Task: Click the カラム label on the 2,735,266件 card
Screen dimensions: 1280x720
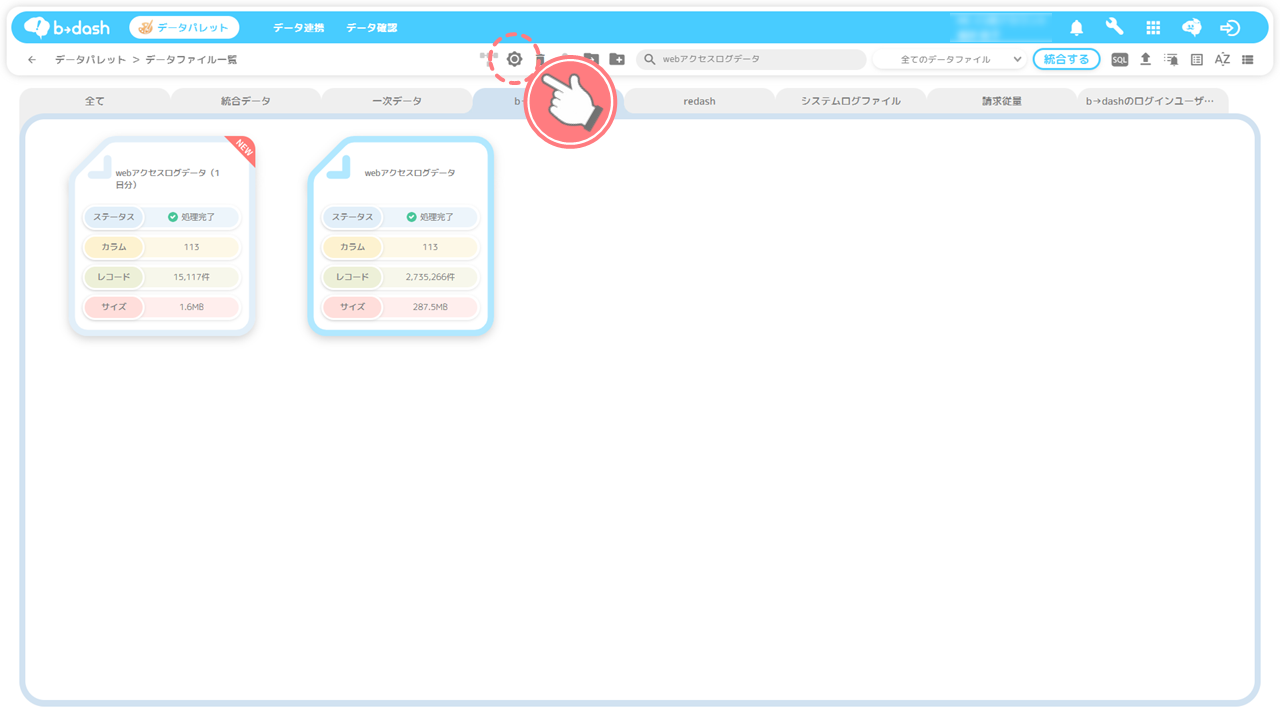Action: (x=352, y=247)
